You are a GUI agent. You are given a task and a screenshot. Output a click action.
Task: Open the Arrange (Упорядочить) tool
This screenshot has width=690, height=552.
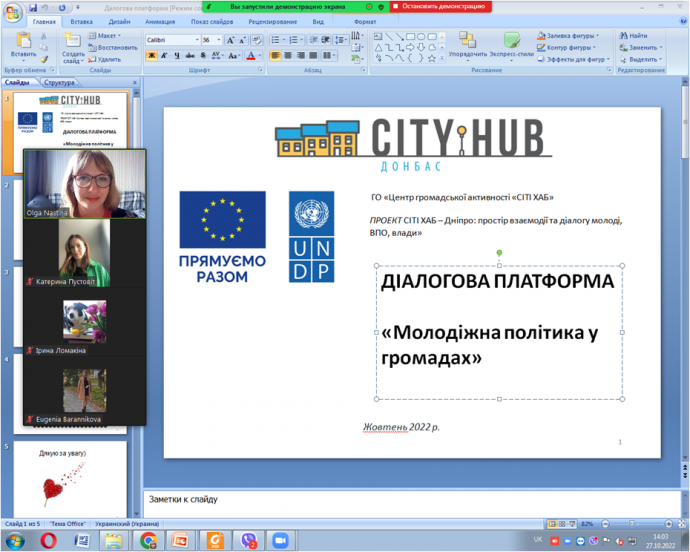pos(467,42)
